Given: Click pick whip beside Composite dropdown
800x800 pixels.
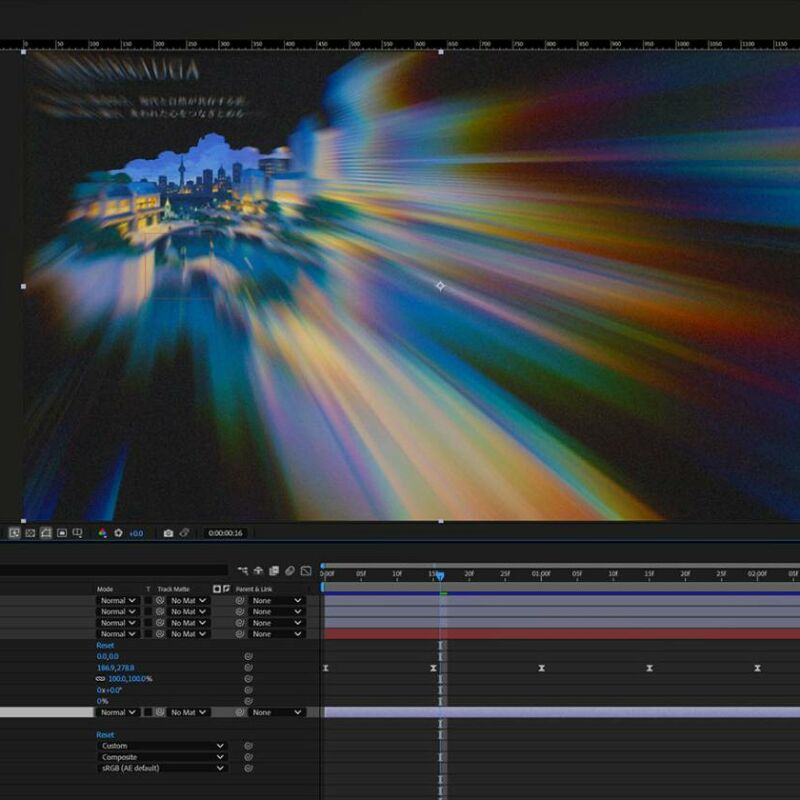Looking at the screenshot, I should point(248,757).
